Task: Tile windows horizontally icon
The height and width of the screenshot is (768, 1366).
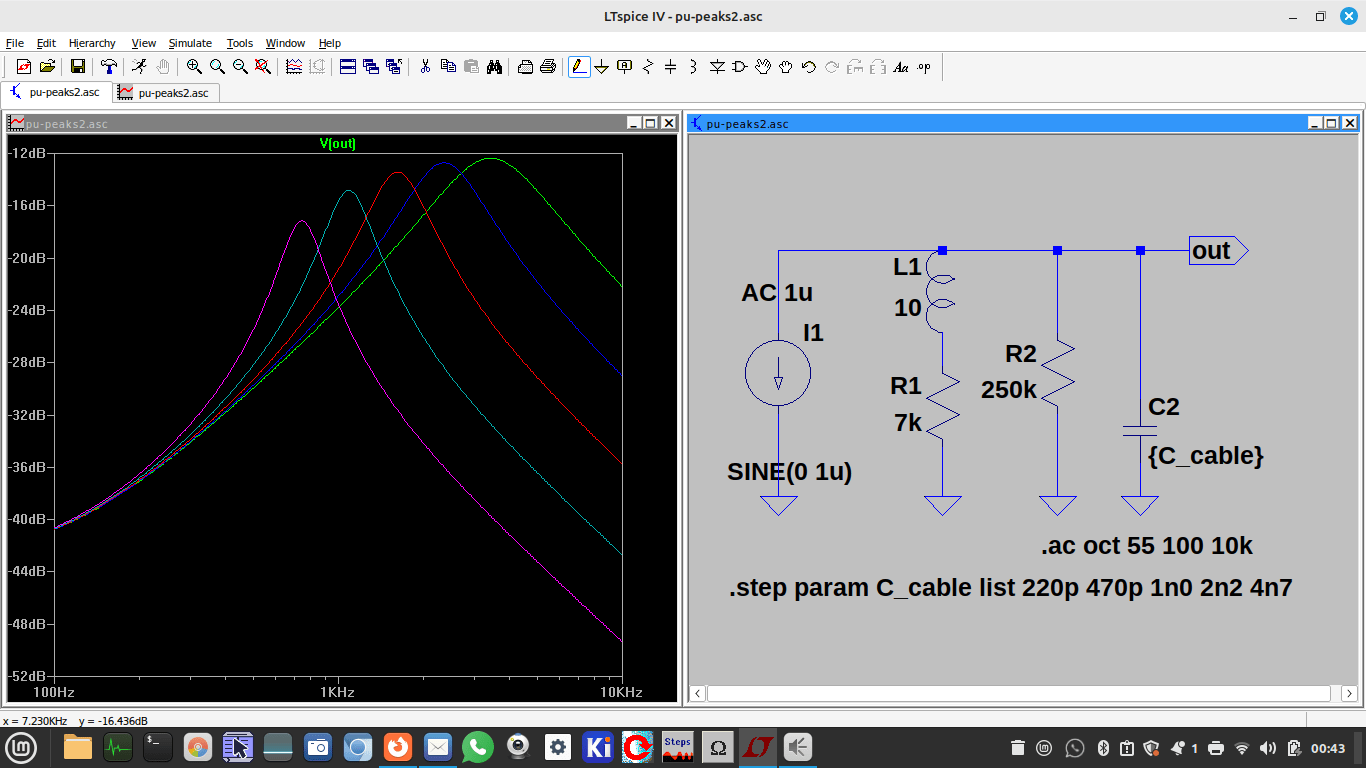Action: 348,67
